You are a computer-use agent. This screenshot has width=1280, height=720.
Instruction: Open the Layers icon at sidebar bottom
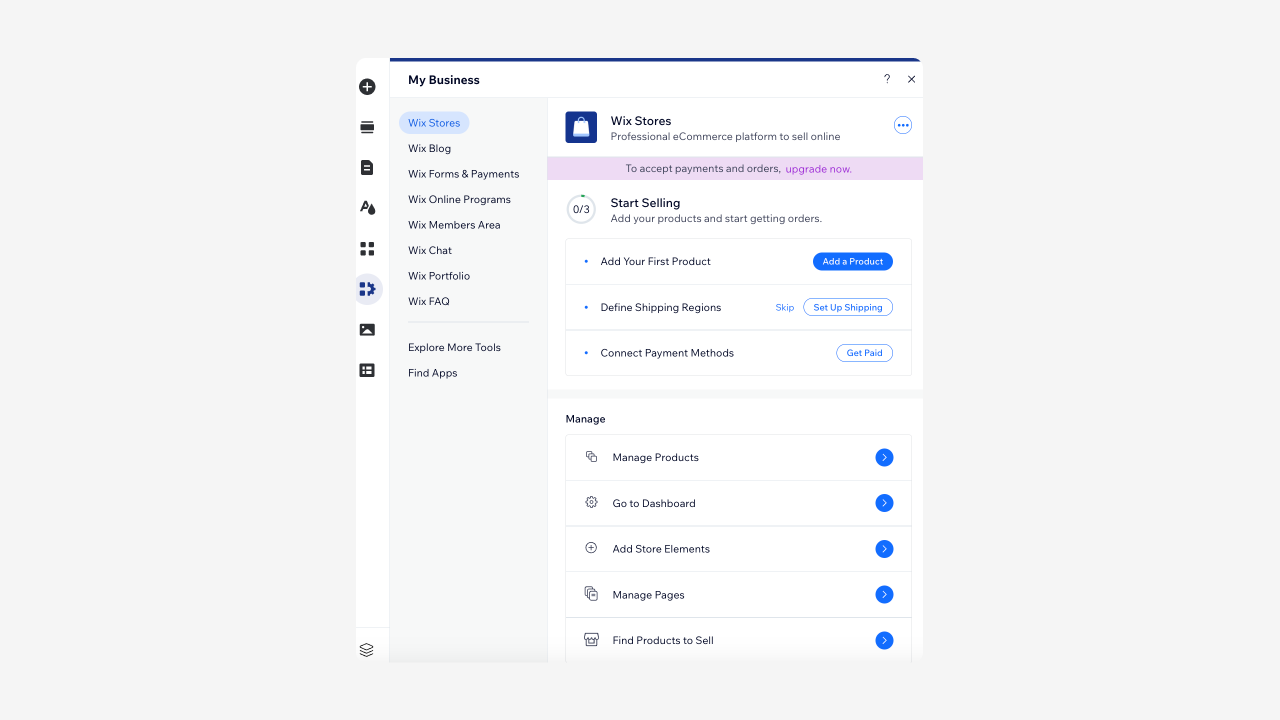pyautogui.click(x=366, y=650)
